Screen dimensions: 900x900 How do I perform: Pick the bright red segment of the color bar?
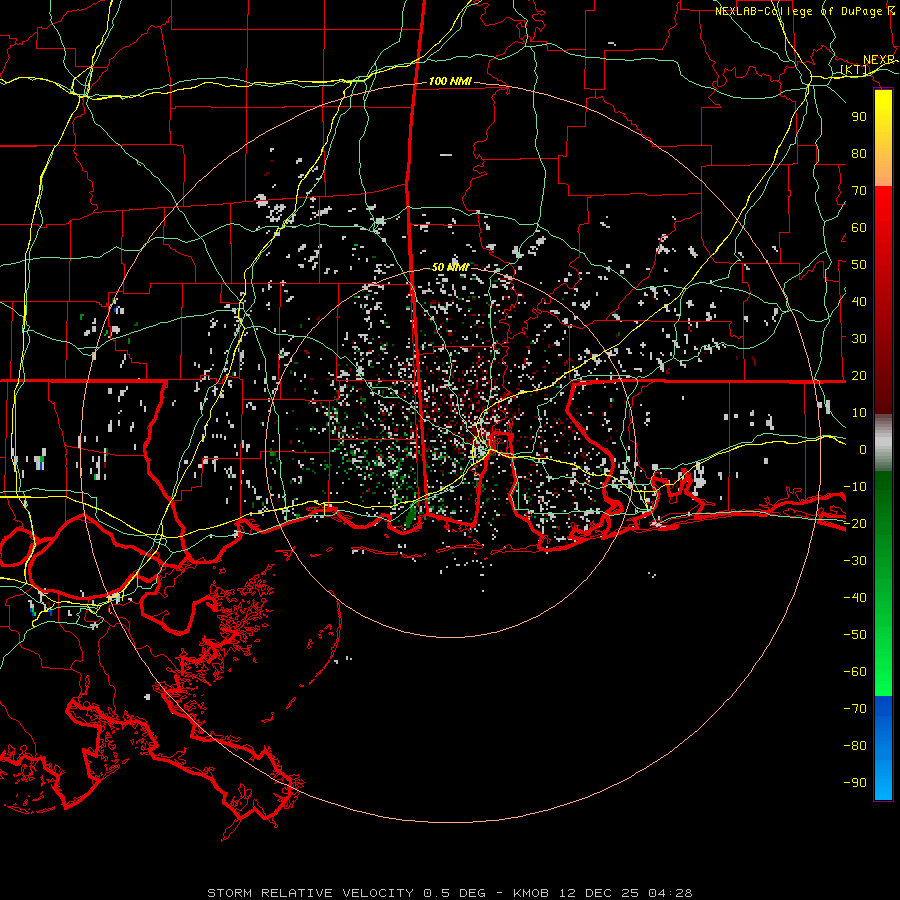(883, 210)
